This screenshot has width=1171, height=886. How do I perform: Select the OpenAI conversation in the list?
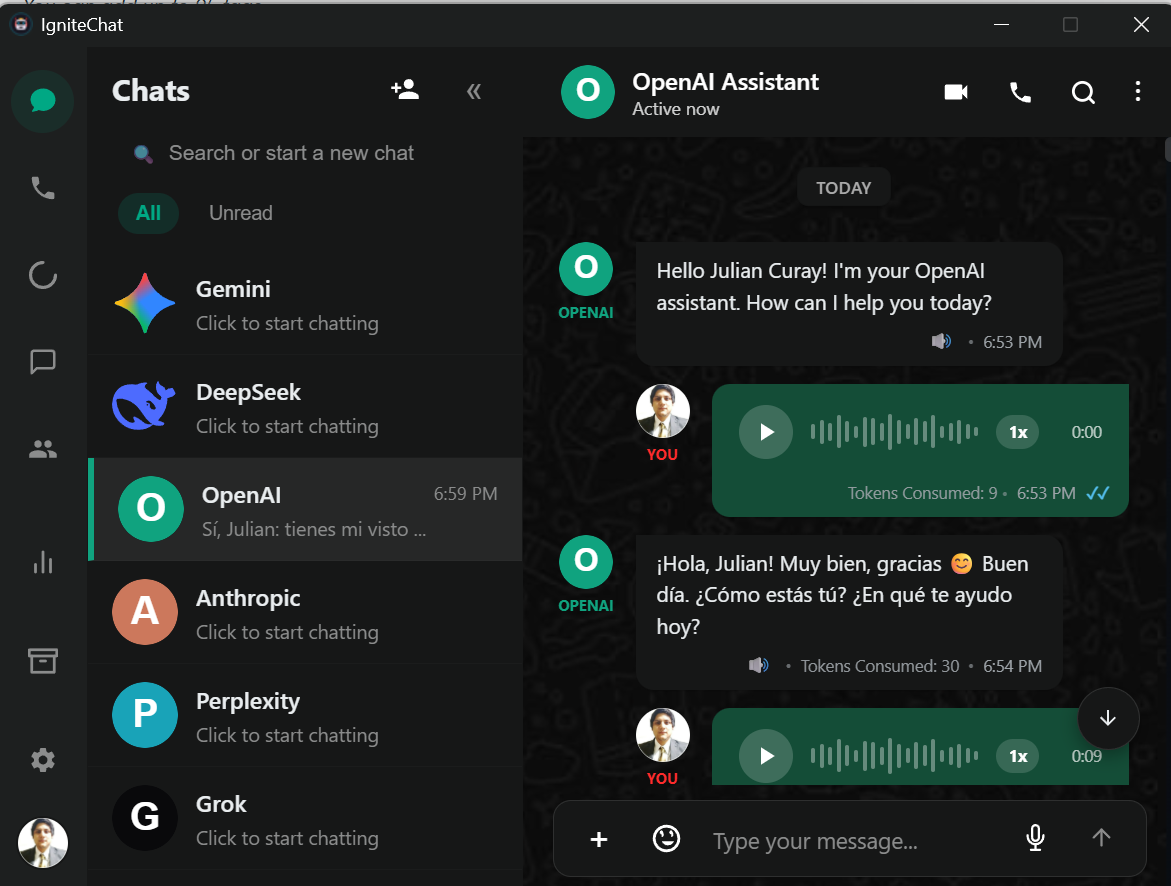pyautogui.click(x=305, y=509)
